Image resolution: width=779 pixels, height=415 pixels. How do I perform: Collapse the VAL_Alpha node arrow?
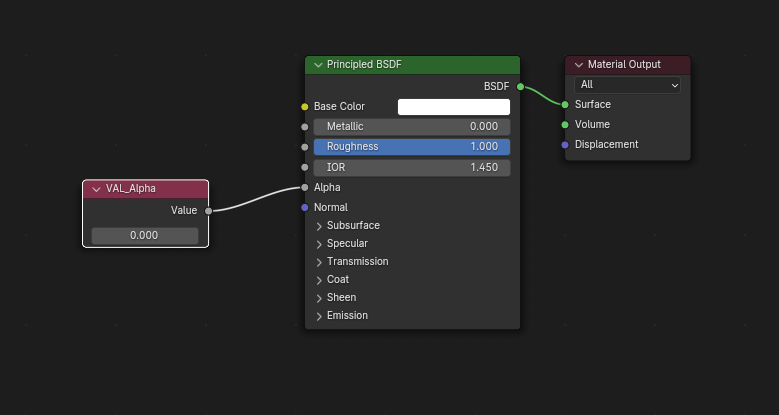[96, 189]
